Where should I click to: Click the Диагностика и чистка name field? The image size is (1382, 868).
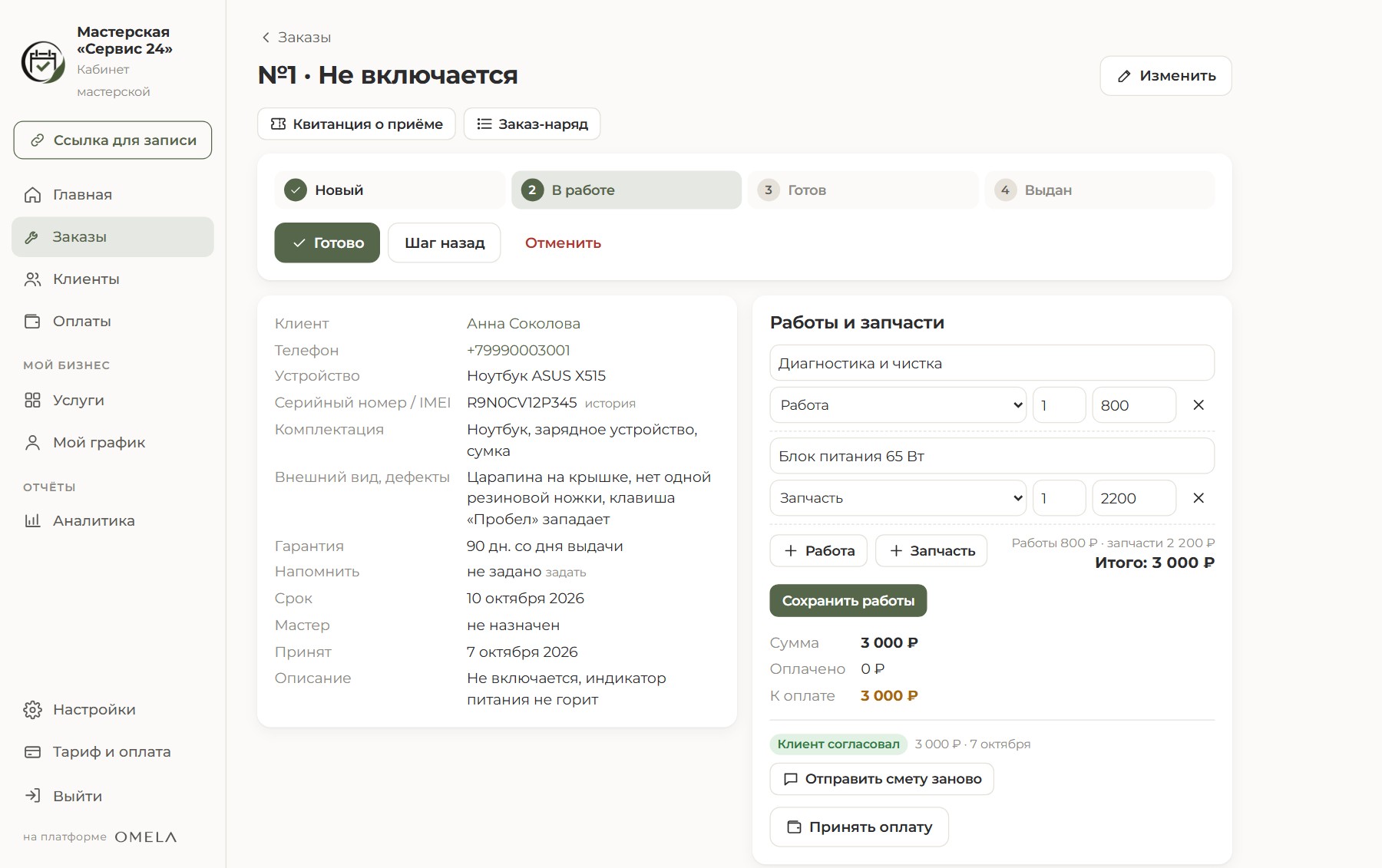tap(992, 363)
